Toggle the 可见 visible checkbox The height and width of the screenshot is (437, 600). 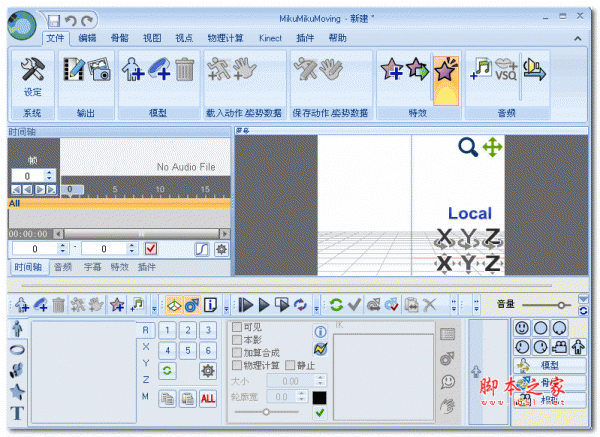(x=237, y=327)
